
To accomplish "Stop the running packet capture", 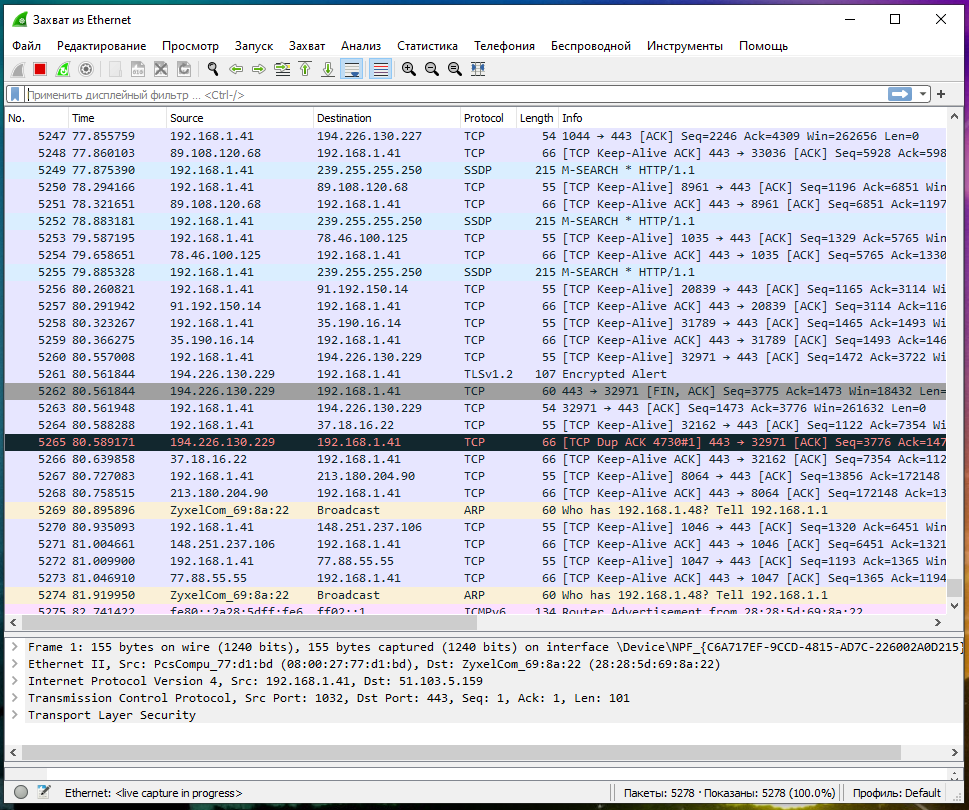I will click(x=40, y=69).
